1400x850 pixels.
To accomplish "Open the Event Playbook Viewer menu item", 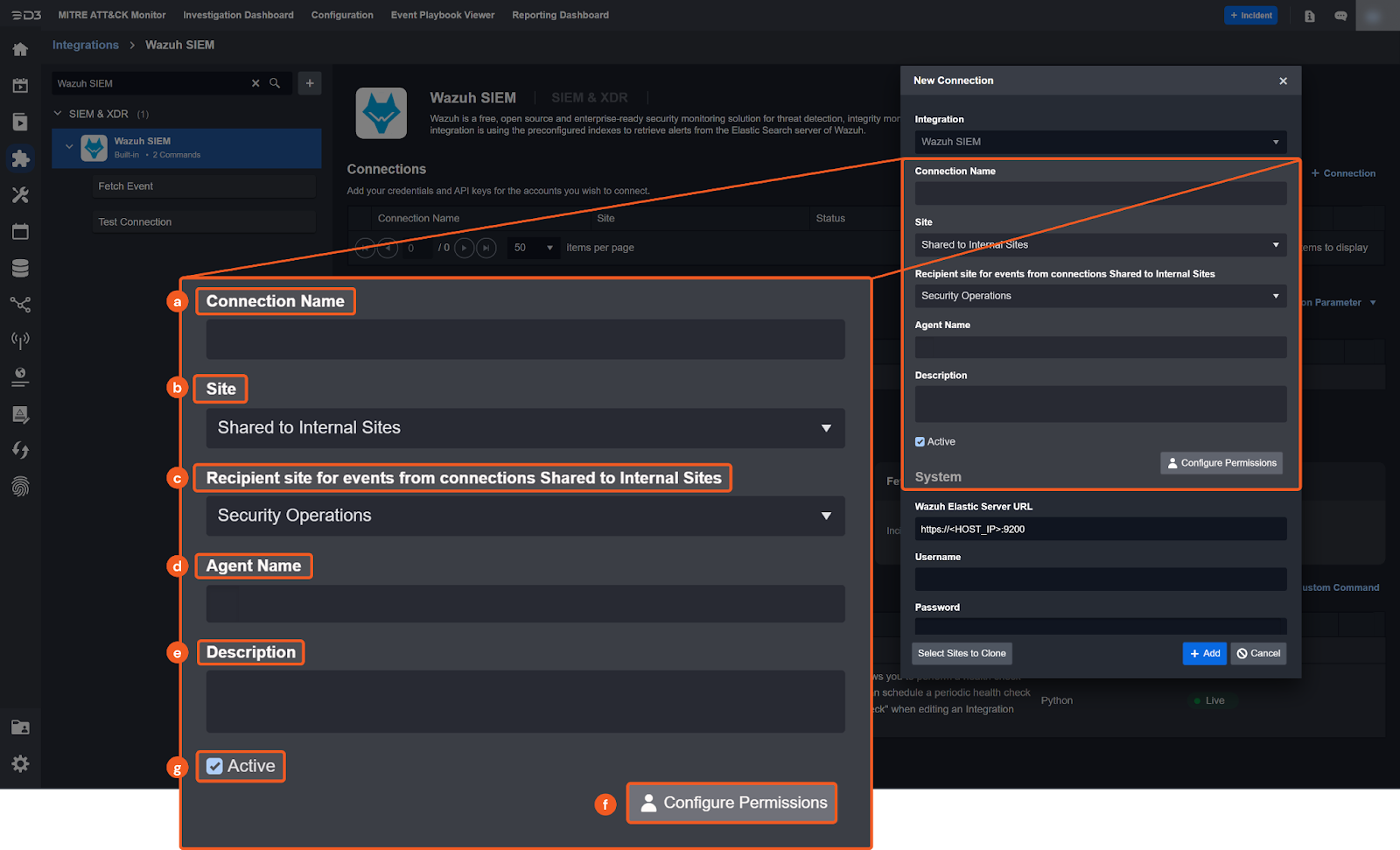I will [x=442, y=15].
